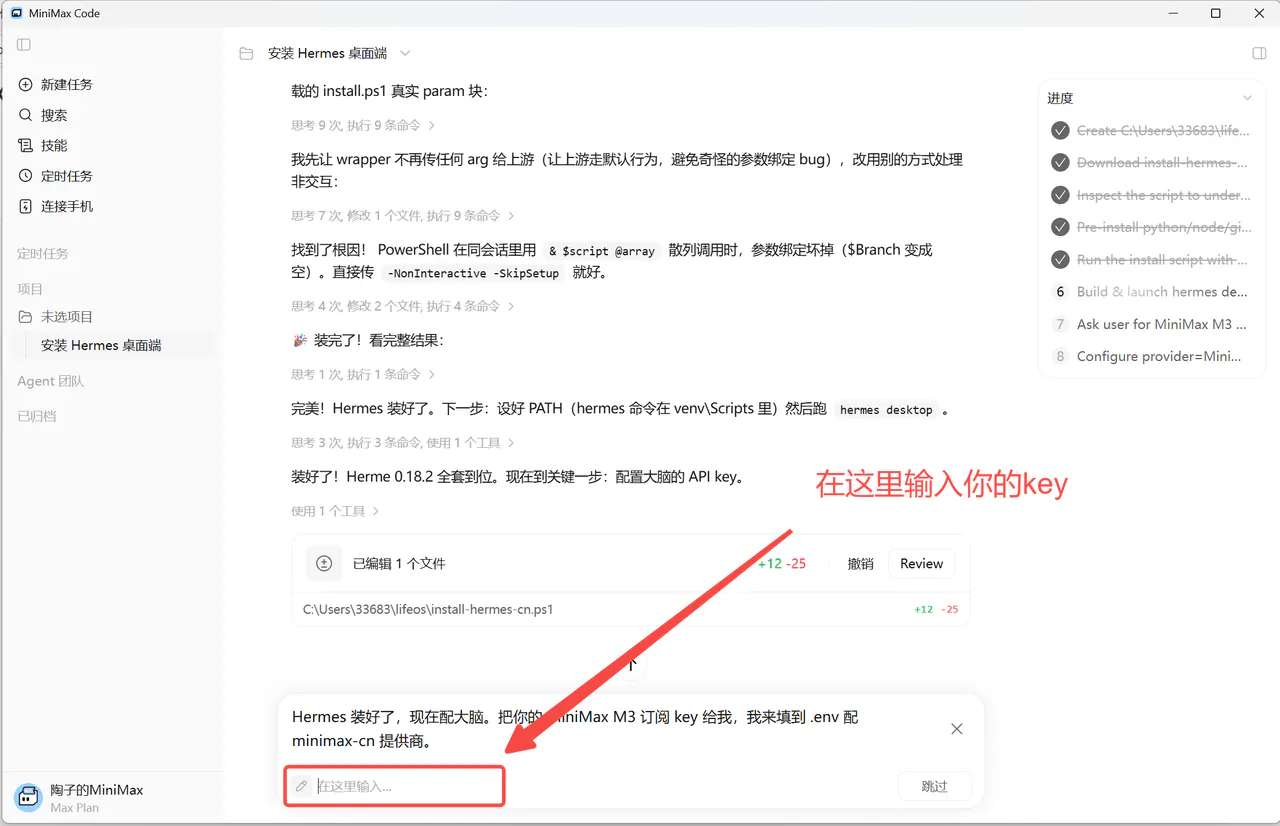Click the inline code hermes desktop
Image resolution: width=1280 pixels, height=826 pixels.
coord(886,410)
